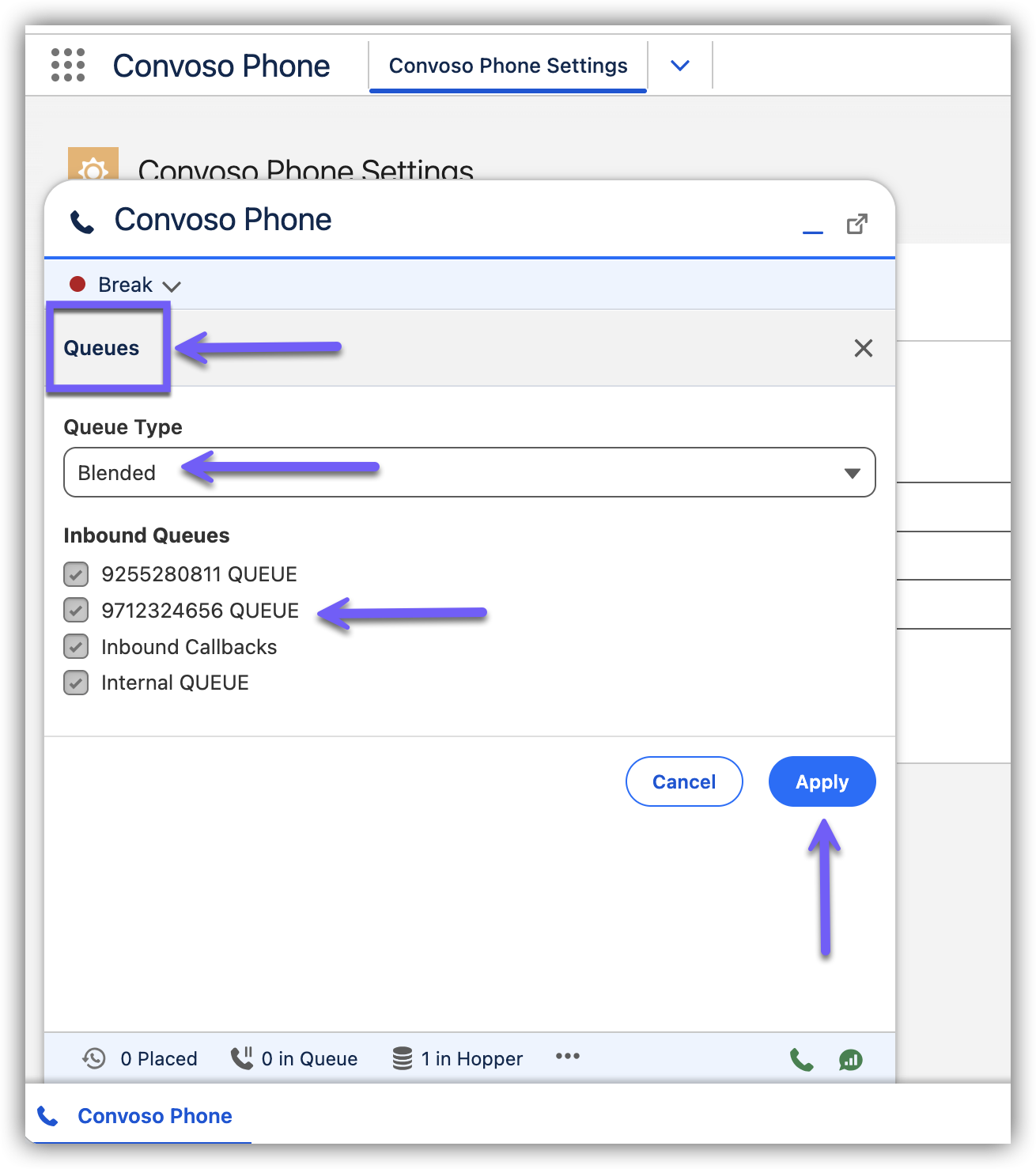Open the green chat stats icon
1036x1169 pixels.
tap(850, 1059)
